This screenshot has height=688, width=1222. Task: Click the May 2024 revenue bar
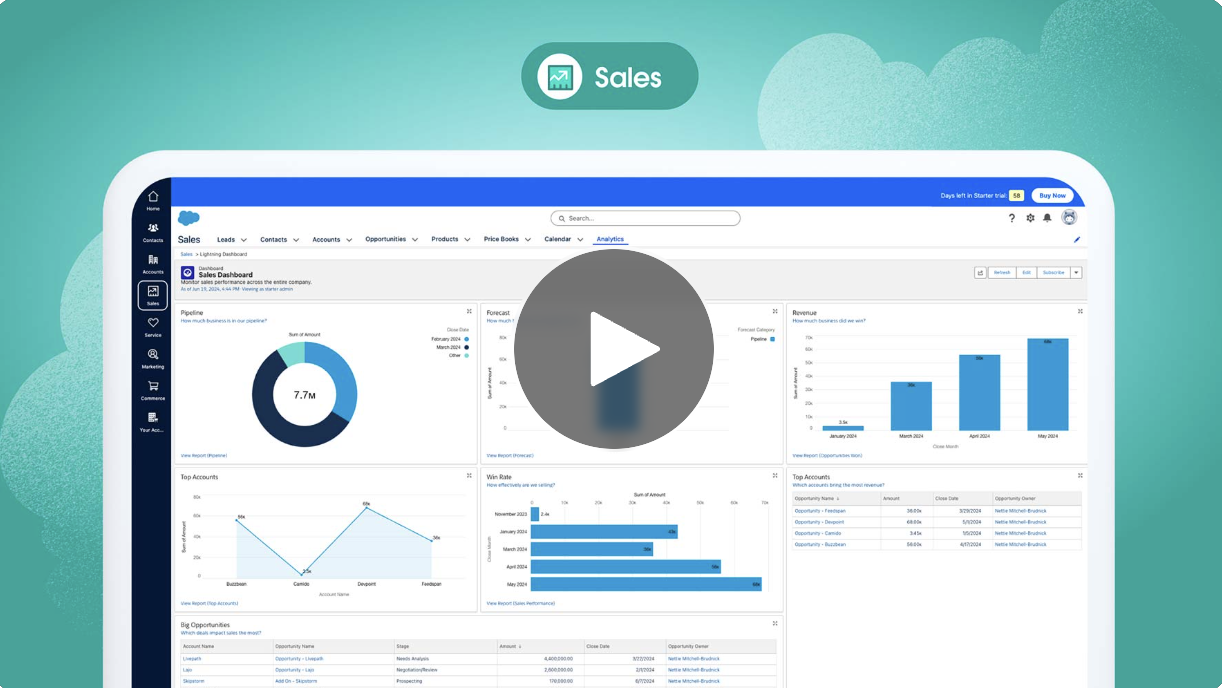pyautogui.click(x=1048, y=384)
